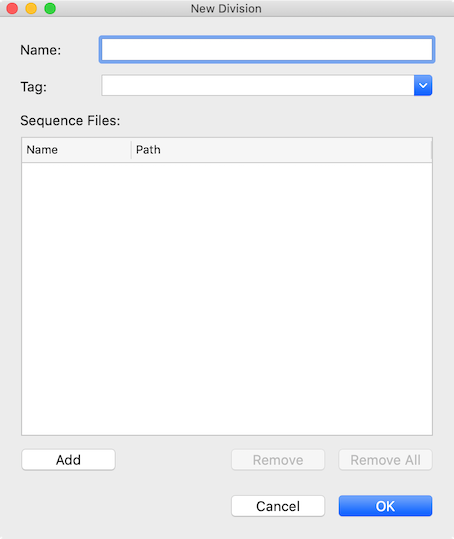Click the empty Sequence Files list area
This screenshot has height=539, width=454.
(x=227, y=298)
